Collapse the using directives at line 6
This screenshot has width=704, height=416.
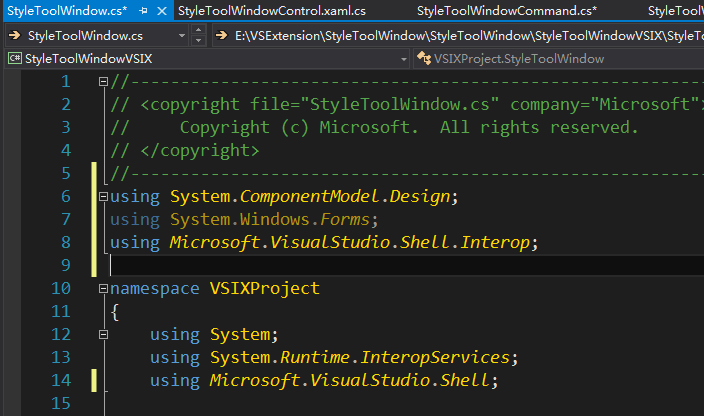coord(103,197)
